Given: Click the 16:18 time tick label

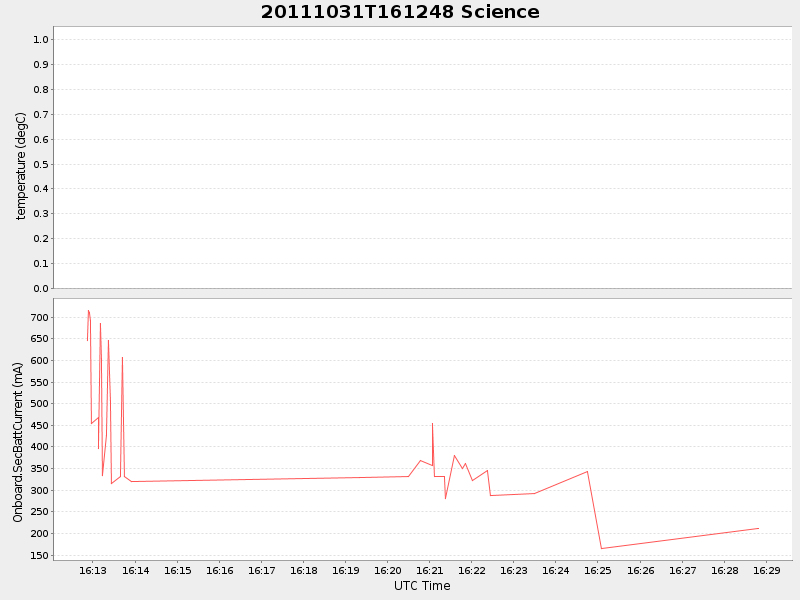Looking at the screenshot, I should (304, 570).
